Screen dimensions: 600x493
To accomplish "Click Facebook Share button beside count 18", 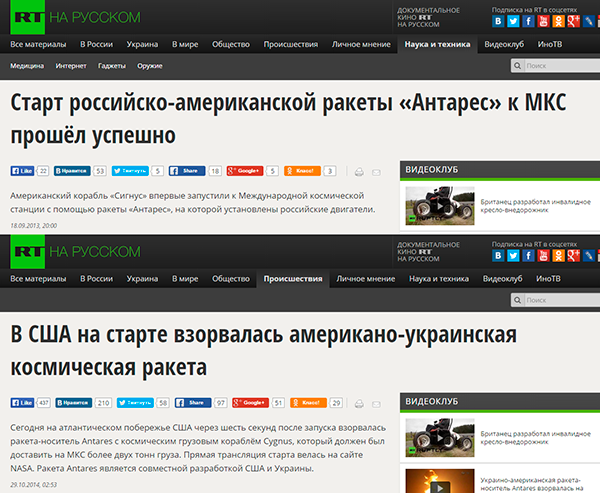I will coord(187,171).
